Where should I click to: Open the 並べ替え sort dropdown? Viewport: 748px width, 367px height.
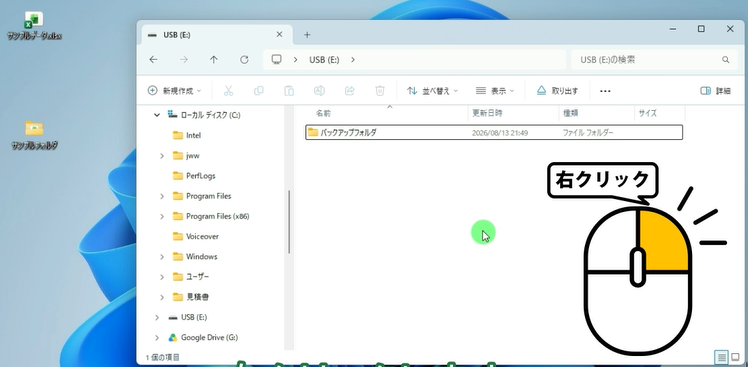(432, 91)
